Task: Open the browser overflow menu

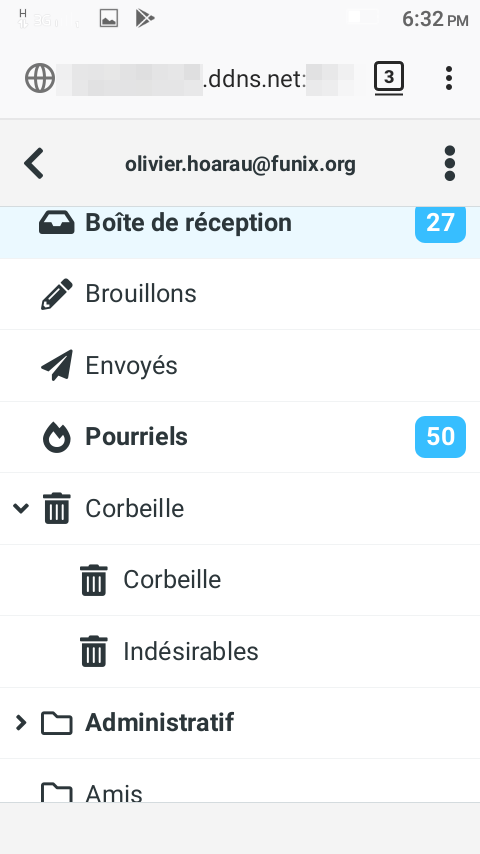Action: 448,78
